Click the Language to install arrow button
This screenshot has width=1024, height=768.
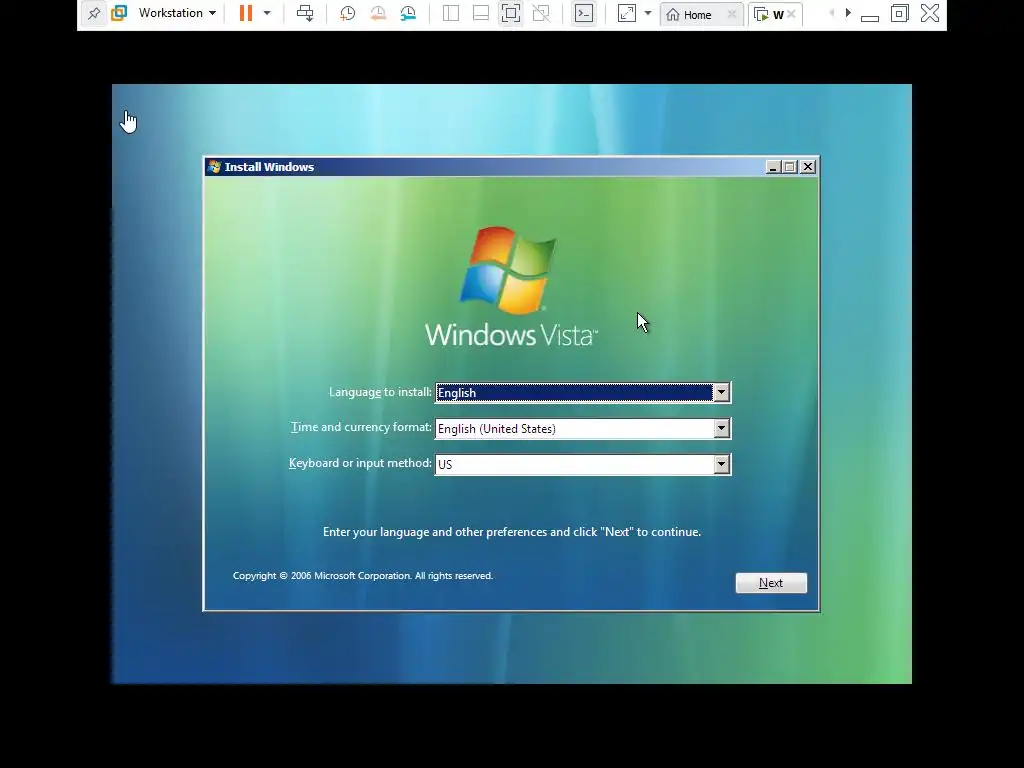coord(721,392)
